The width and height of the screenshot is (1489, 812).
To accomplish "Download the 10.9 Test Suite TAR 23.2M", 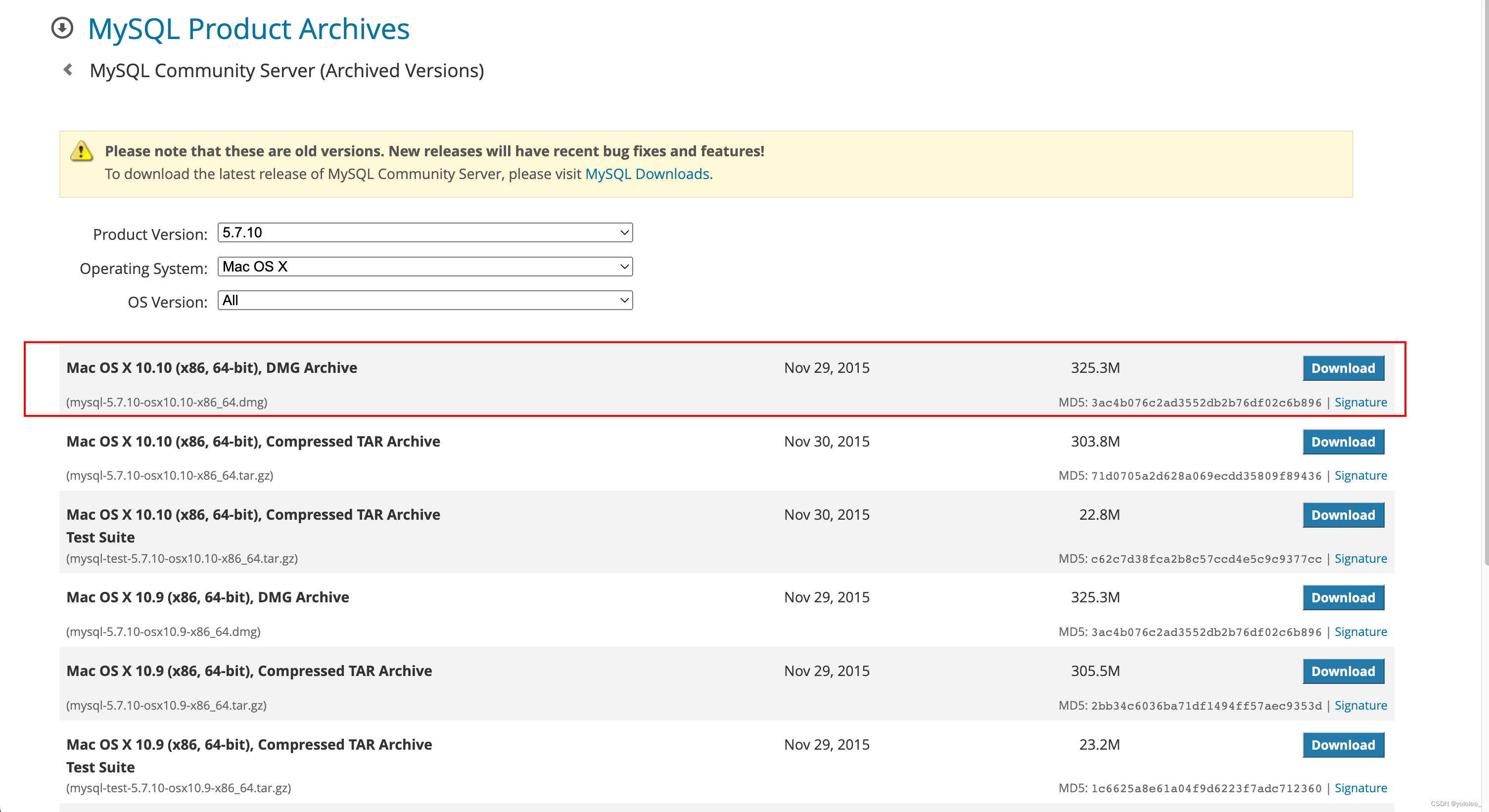I will coord(1343,745).
